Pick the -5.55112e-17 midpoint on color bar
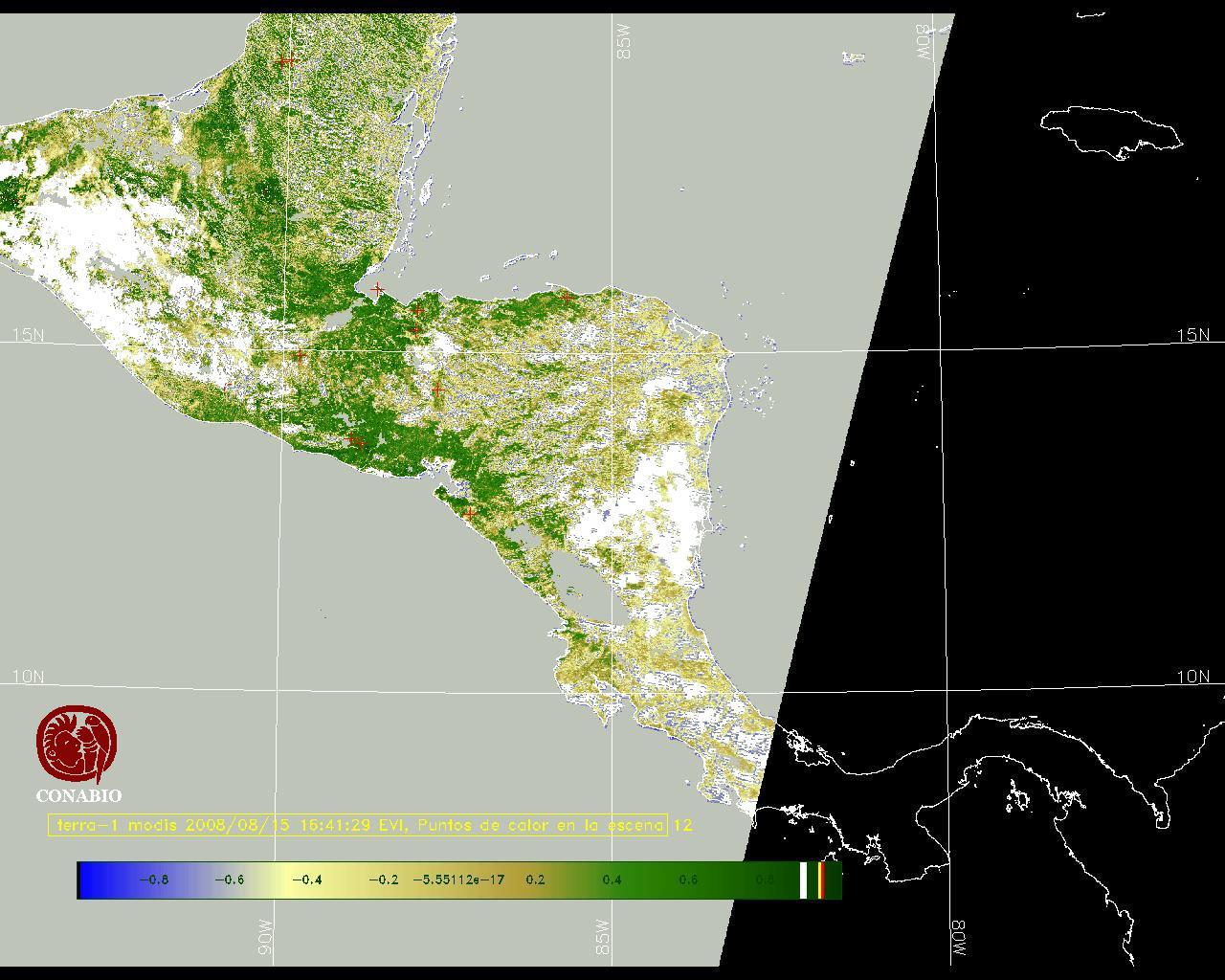 point(458,880)
